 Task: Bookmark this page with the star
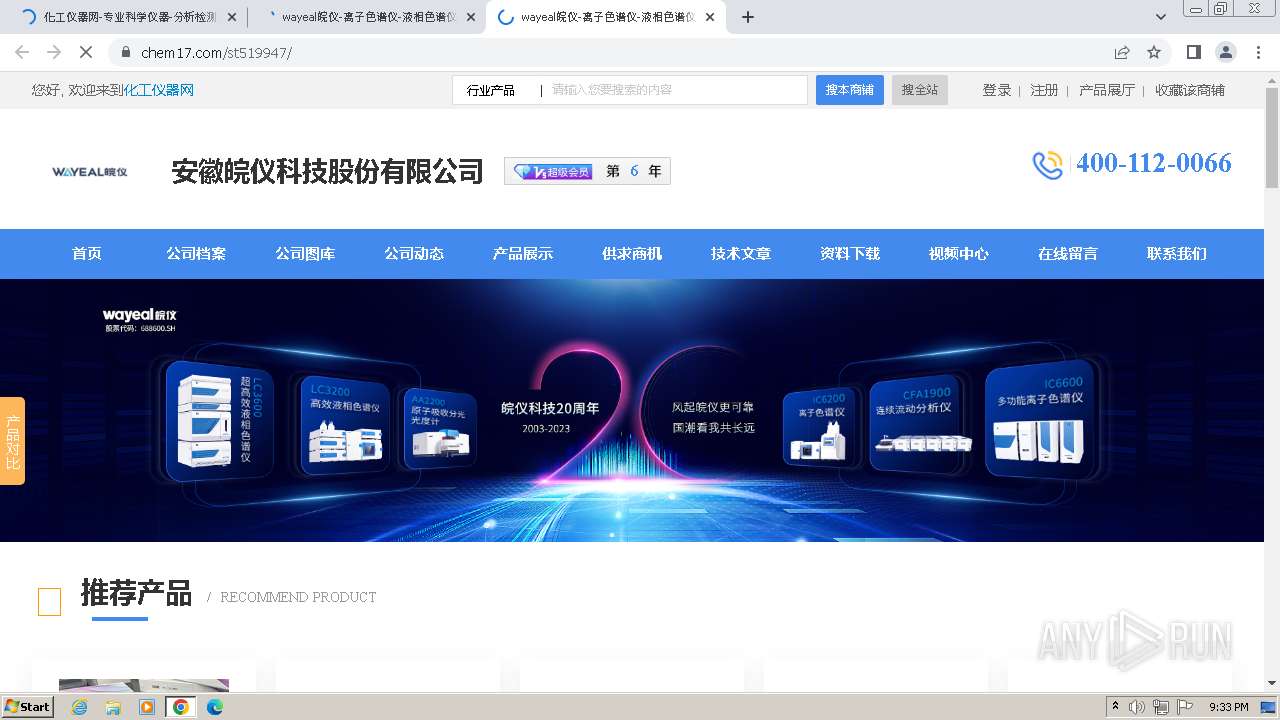click(1154, 52)
